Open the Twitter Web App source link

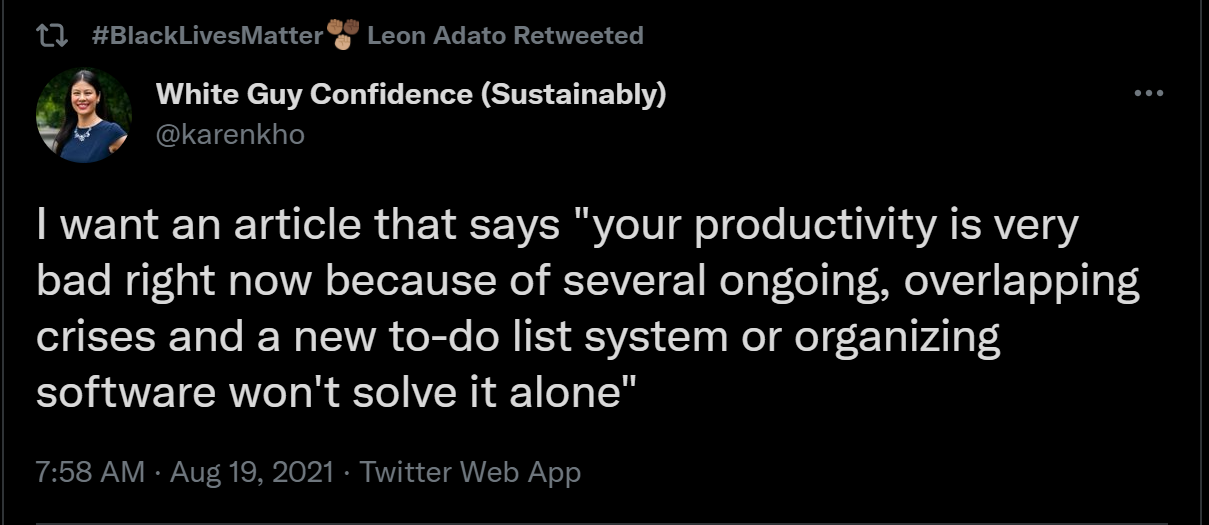470,472
